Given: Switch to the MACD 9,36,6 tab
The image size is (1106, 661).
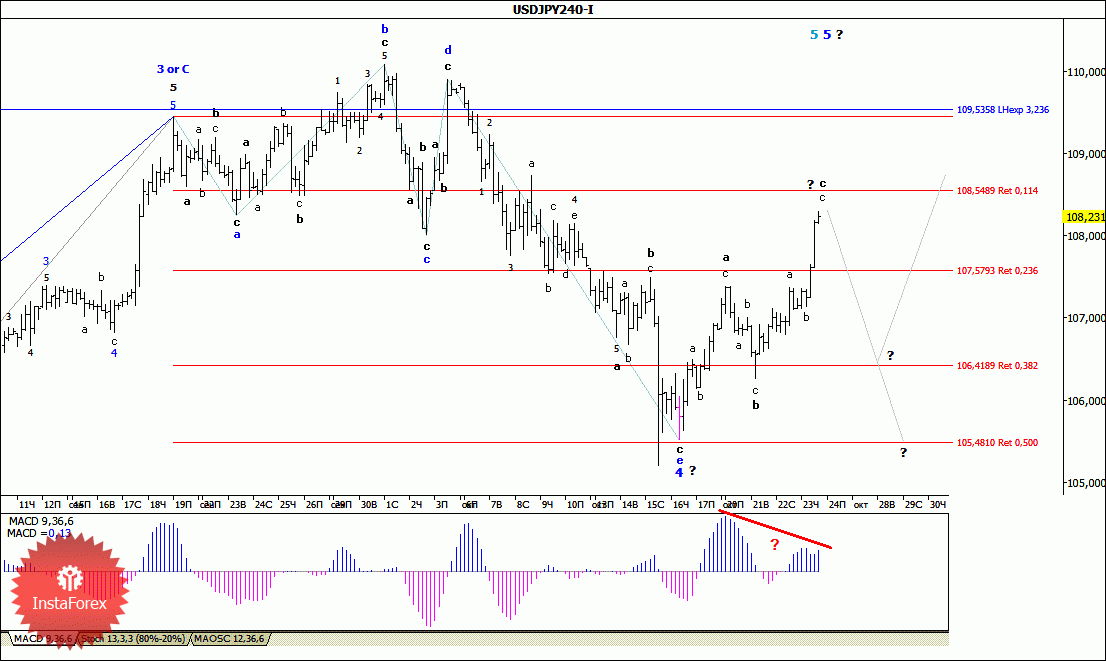Looking at the screenshot, I should tap(42, 638).
